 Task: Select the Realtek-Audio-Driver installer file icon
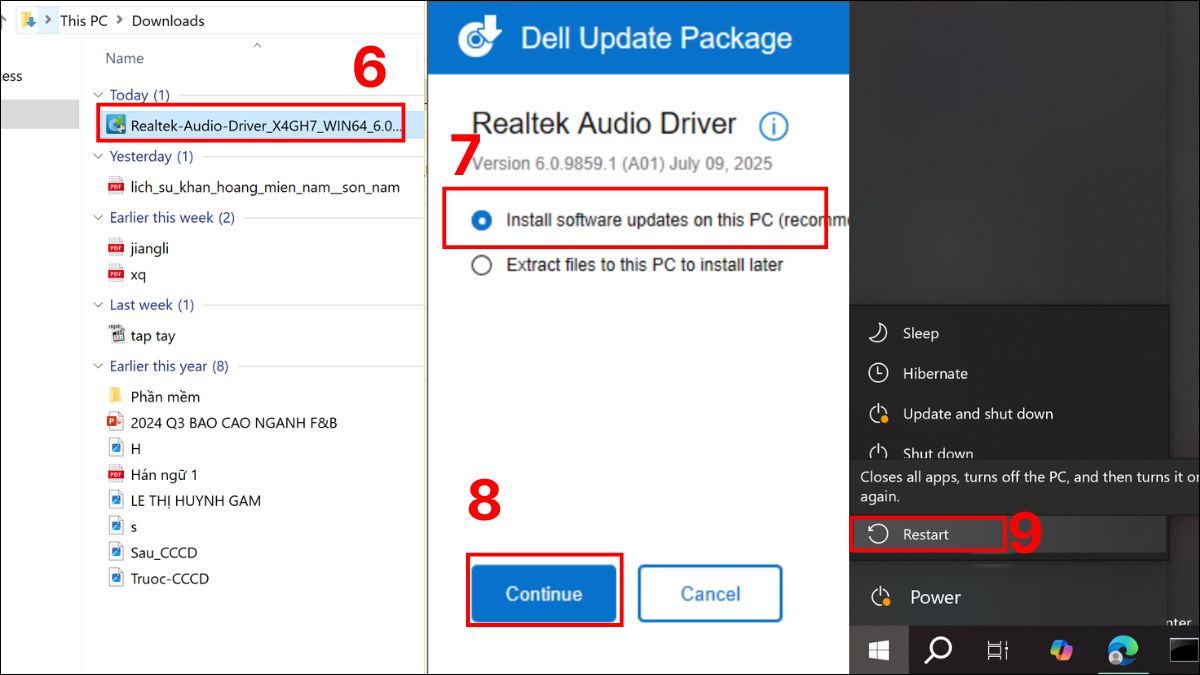pos(118,126)
